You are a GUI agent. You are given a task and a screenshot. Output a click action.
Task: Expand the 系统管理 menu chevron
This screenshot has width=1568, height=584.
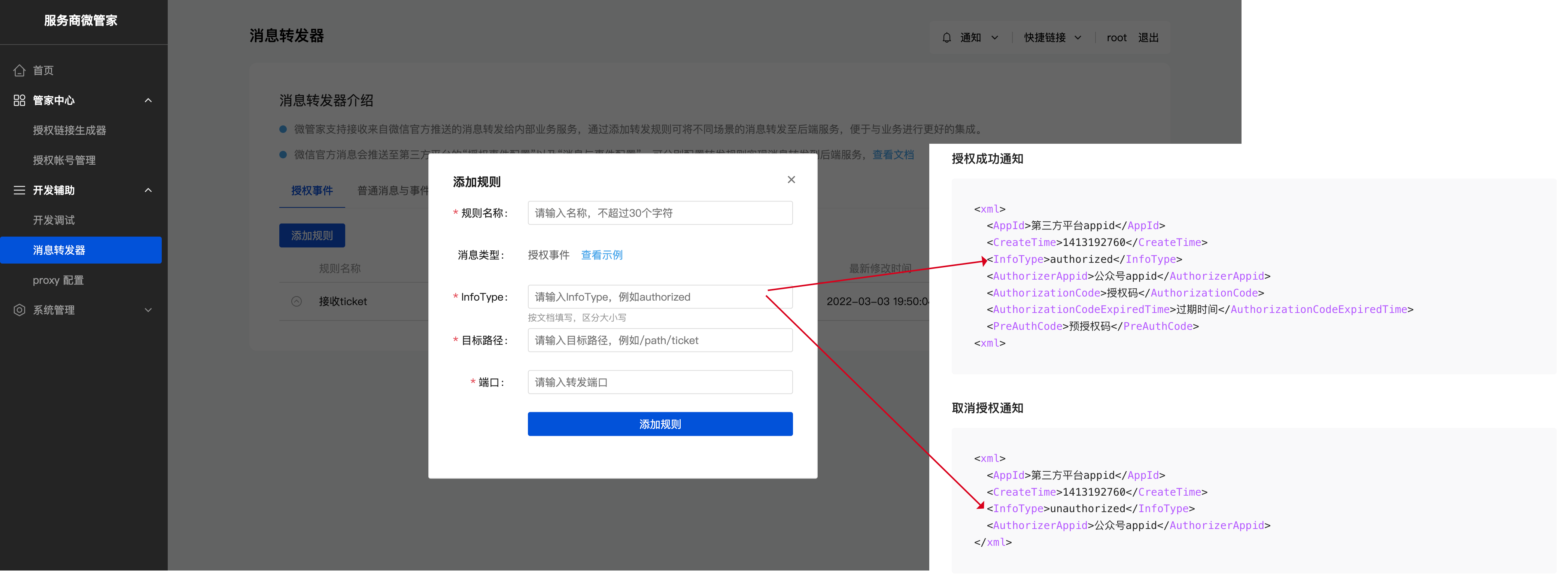click(148, 310)
